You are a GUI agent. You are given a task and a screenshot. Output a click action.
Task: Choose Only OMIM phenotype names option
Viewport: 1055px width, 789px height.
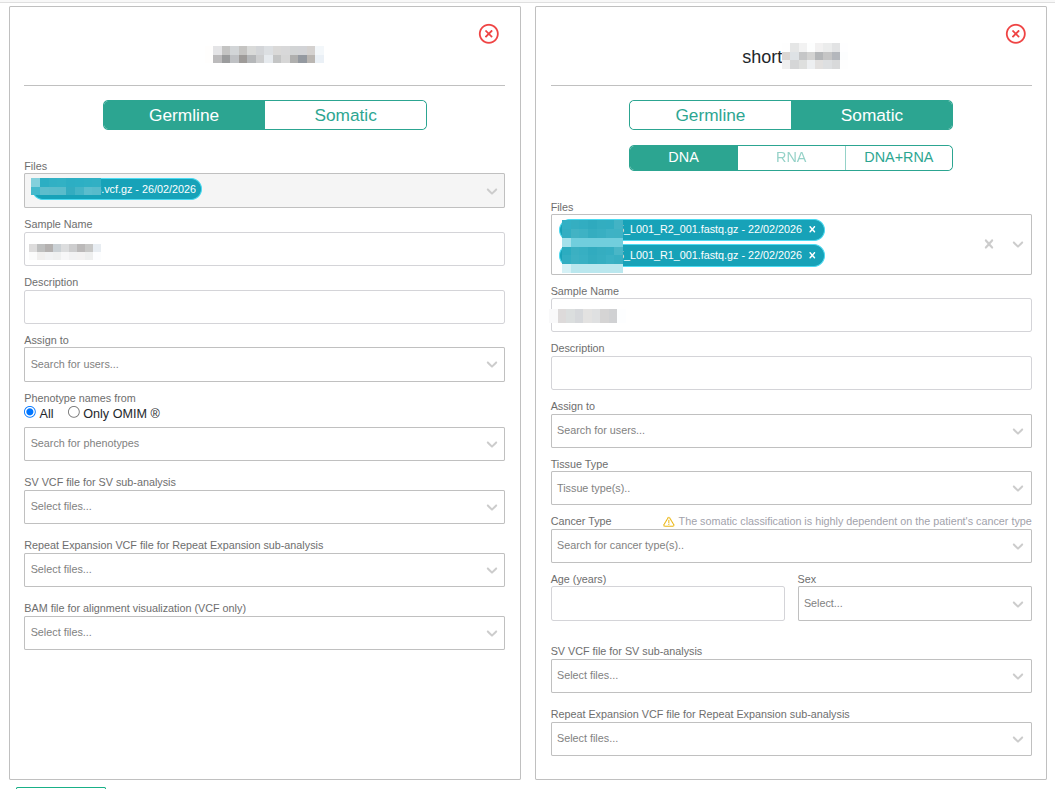coord(74,413)
